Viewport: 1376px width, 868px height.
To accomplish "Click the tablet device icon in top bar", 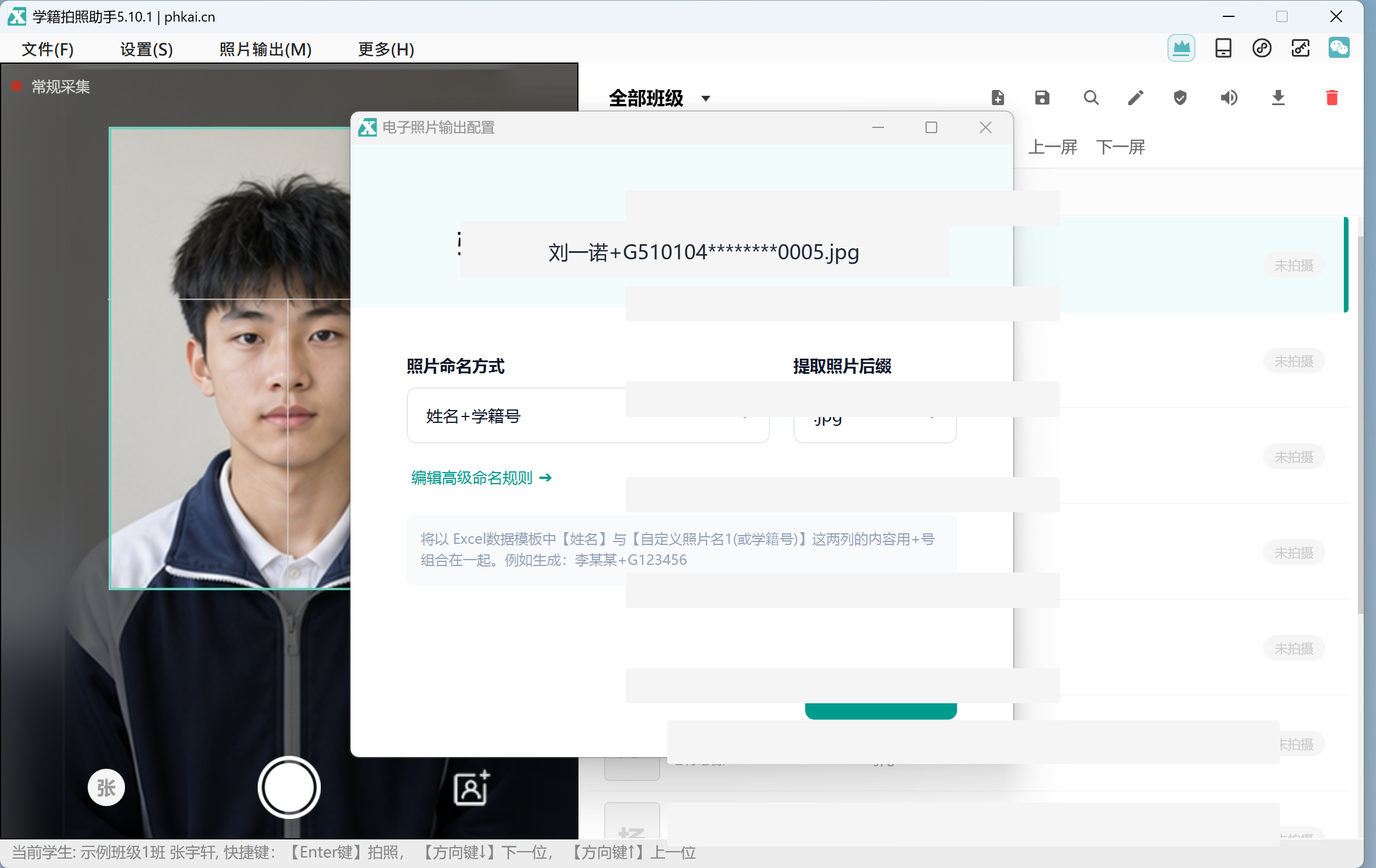I will click(1224, 48).
